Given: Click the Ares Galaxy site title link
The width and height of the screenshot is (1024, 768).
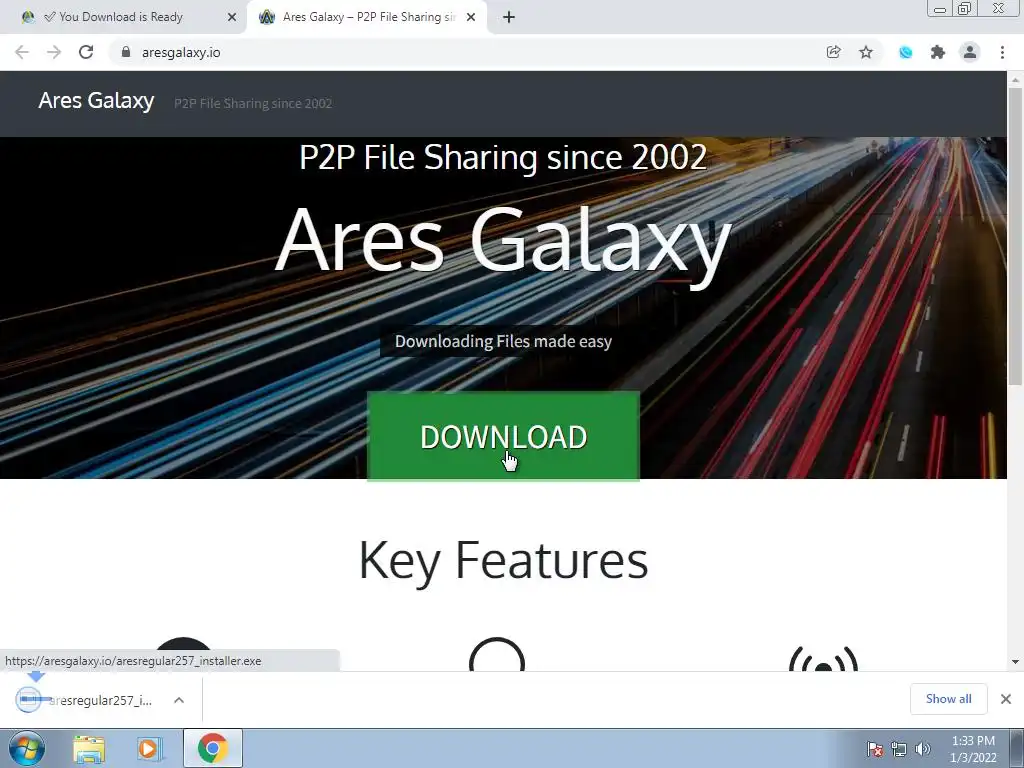Looking at the screenshot, I should pyautogui.click(x=96, y=101).
